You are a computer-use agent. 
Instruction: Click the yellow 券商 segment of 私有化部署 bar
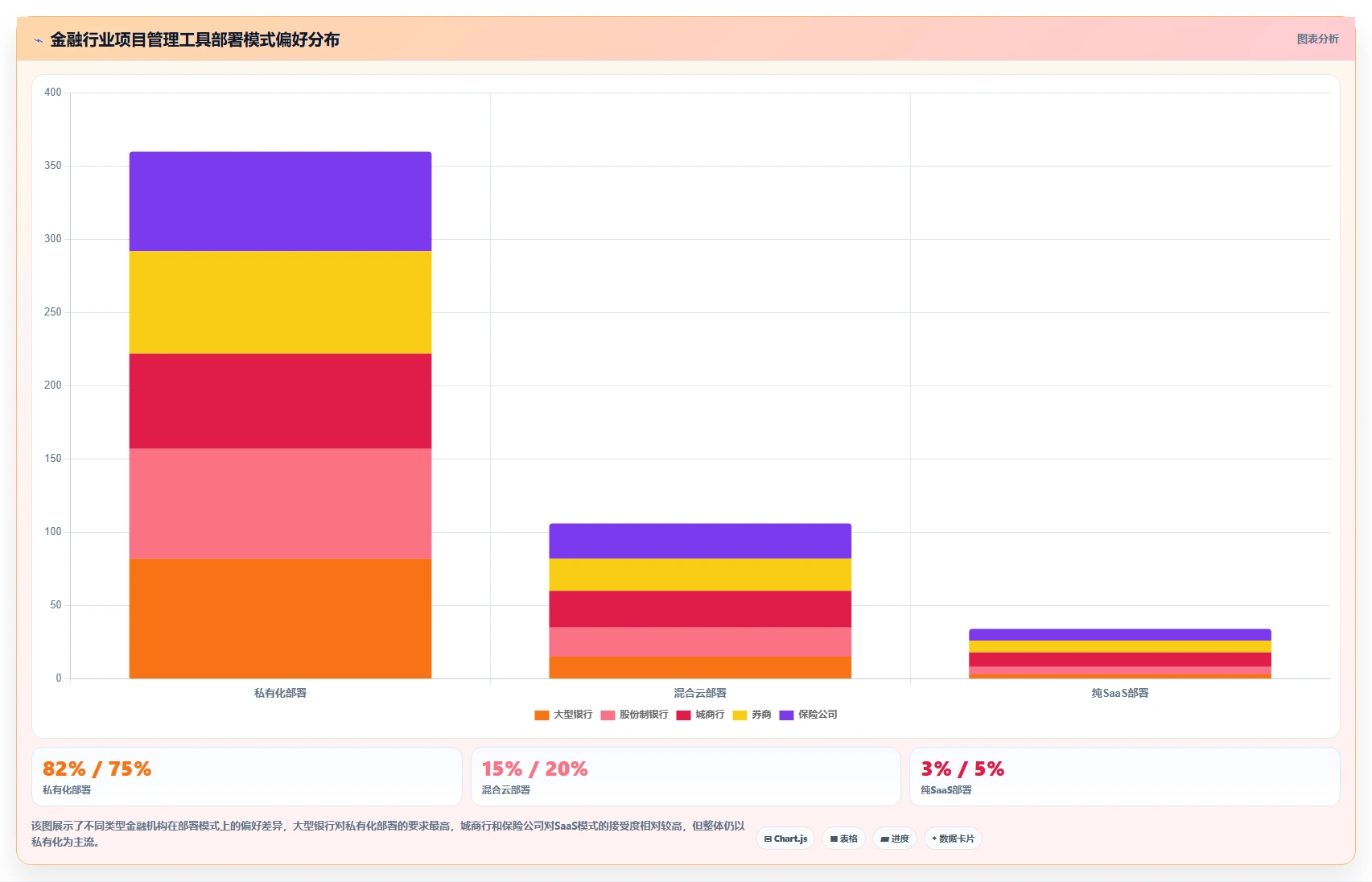[x=280, y=303]
